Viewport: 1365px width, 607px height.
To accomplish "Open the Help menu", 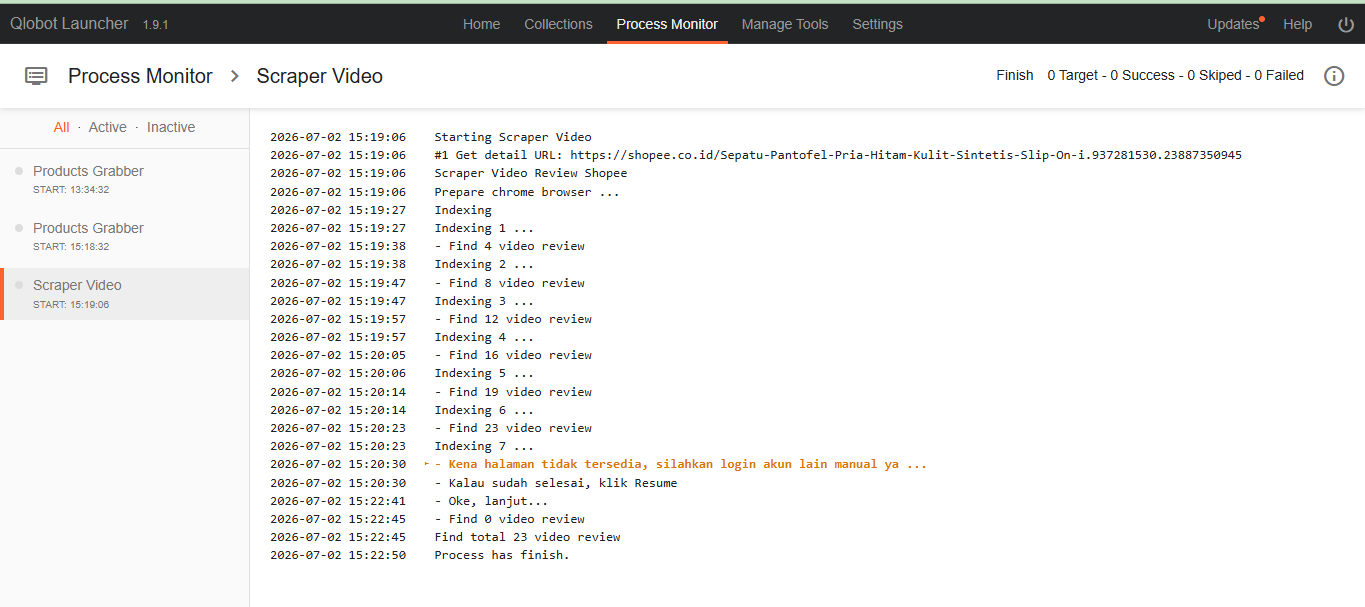I will (1297, 24).
